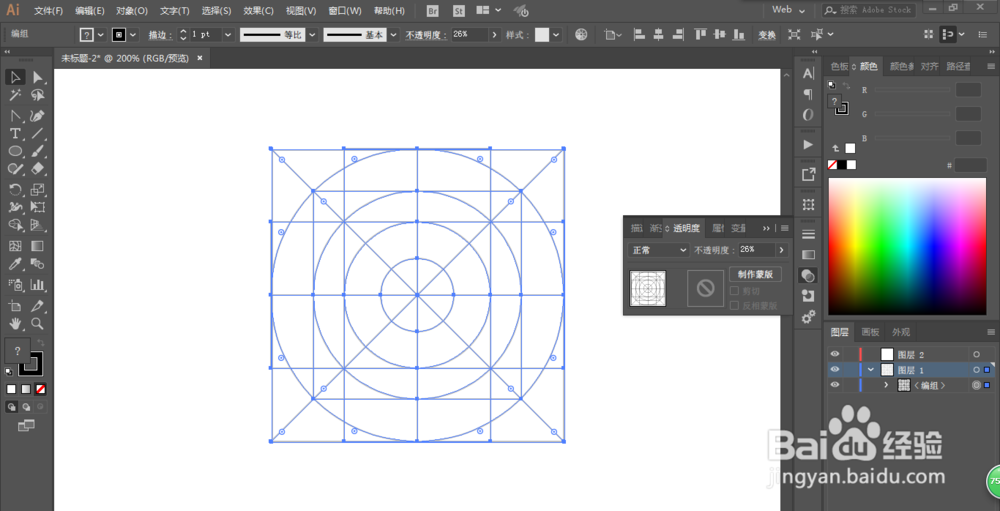Click horizontal align center icon
Image resolution: width=1000 pixels, height=511 pixels.
(x=659, y=34)
